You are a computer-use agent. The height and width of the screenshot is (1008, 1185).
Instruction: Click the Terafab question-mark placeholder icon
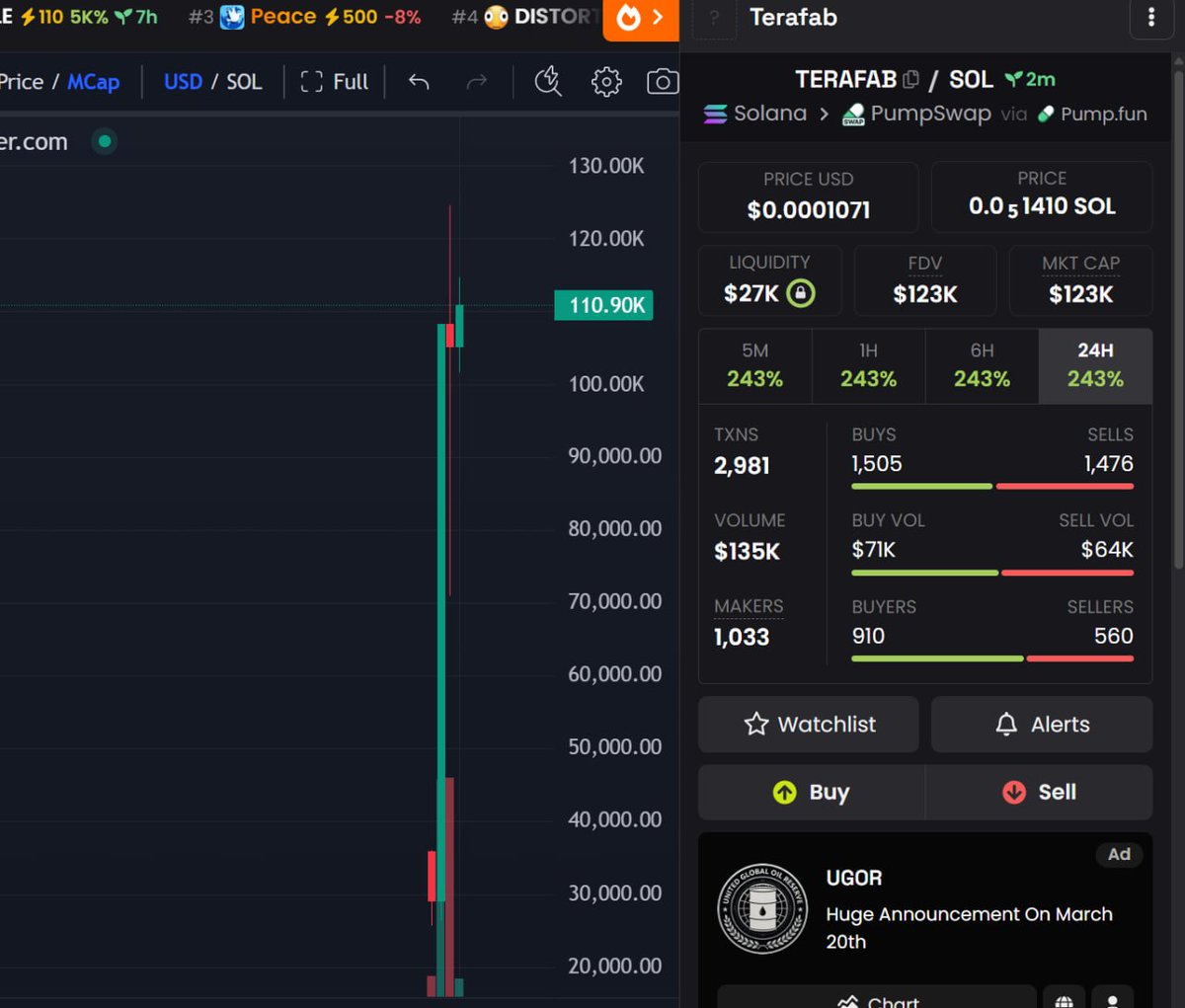715,18
